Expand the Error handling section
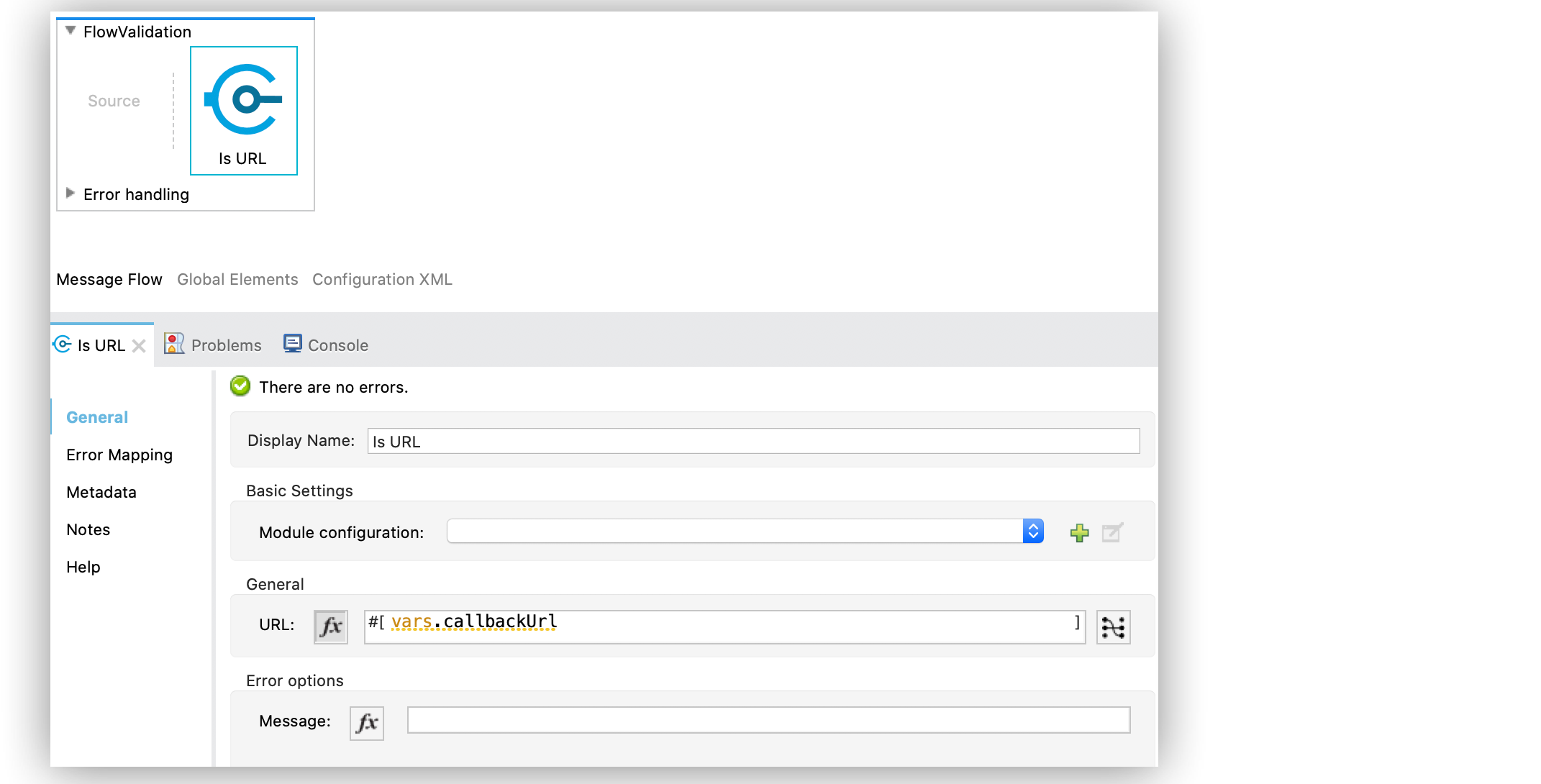 click(70, 193)
